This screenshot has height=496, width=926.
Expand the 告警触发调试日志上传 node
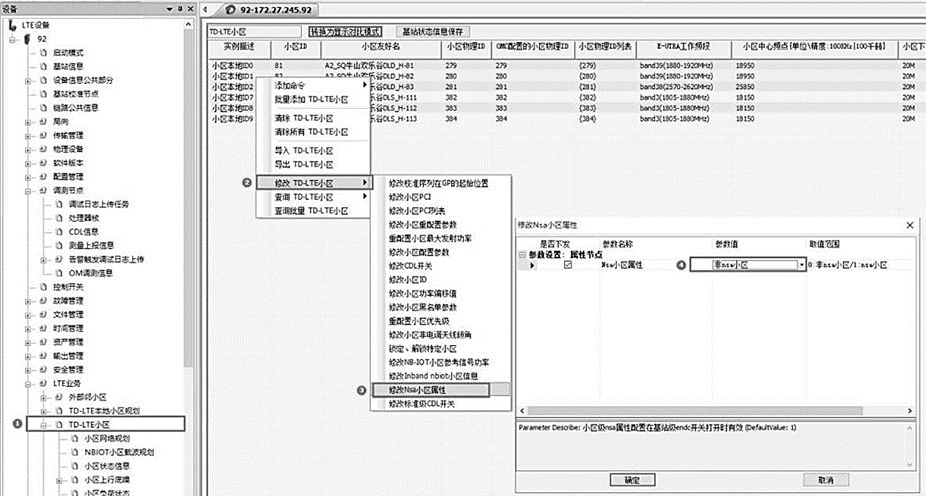coord(43,259)
